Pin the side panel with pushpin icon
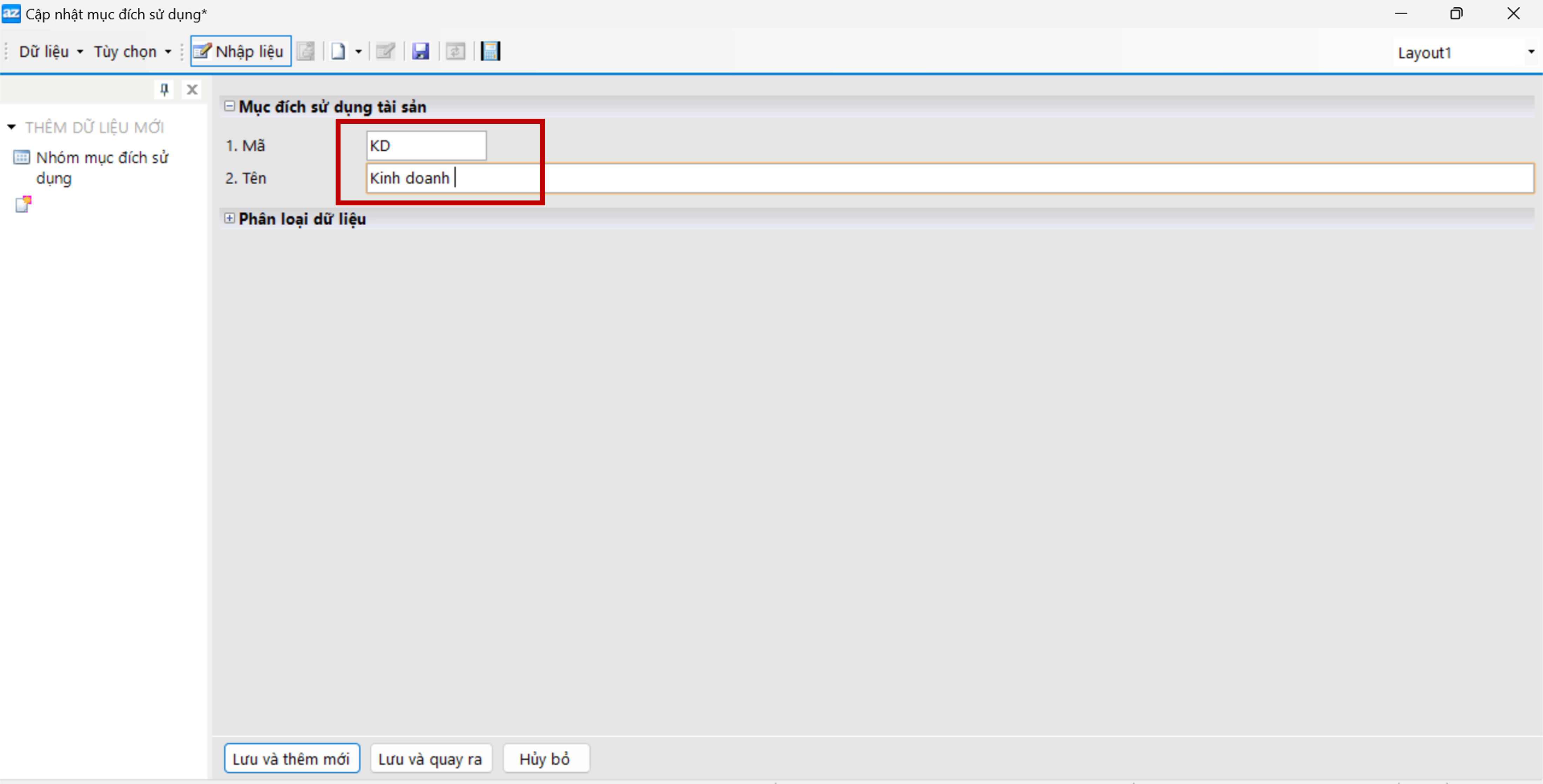1543x784 pixels. tap(164, 90)
